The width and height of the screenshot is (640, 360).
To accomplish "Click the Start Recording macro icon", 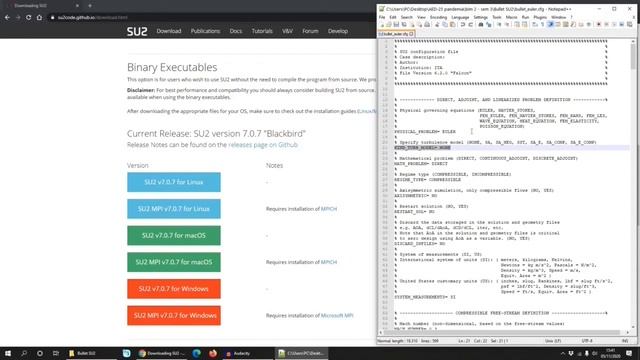I will (x=599, y=24).
